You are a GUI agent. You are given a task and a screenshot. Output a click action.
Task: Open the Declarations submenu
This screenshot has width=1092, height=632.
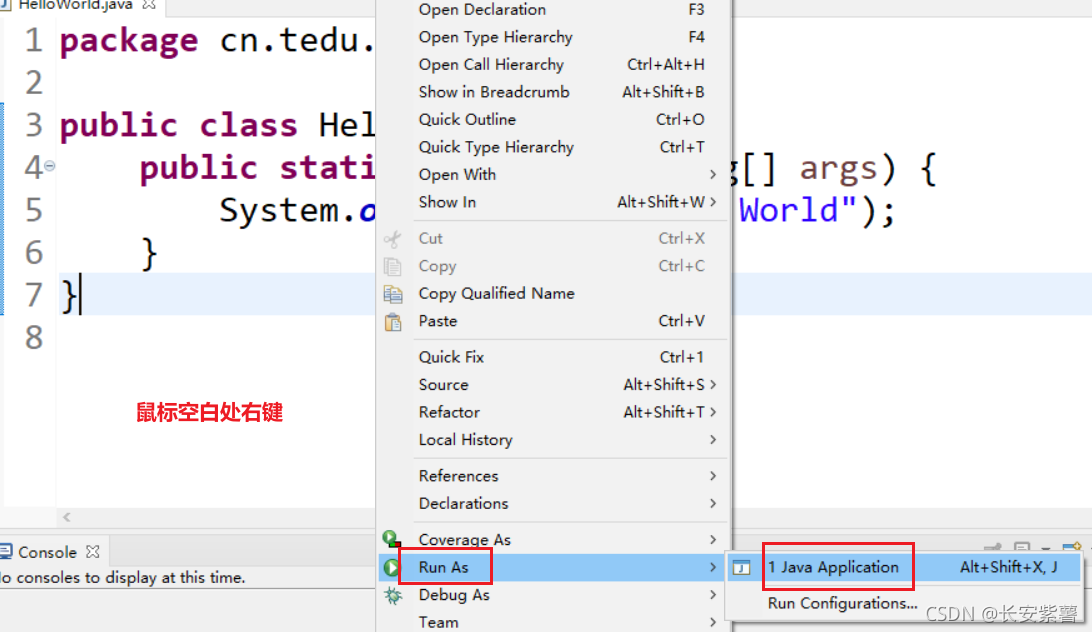tap(554, 503)
